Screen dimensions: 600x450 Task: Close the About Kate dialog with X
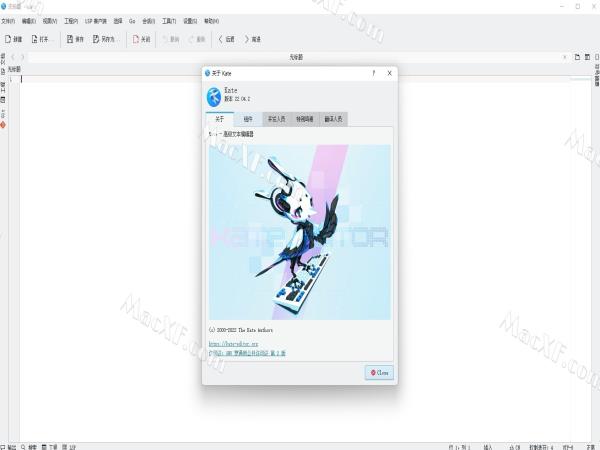click(390, 73)
